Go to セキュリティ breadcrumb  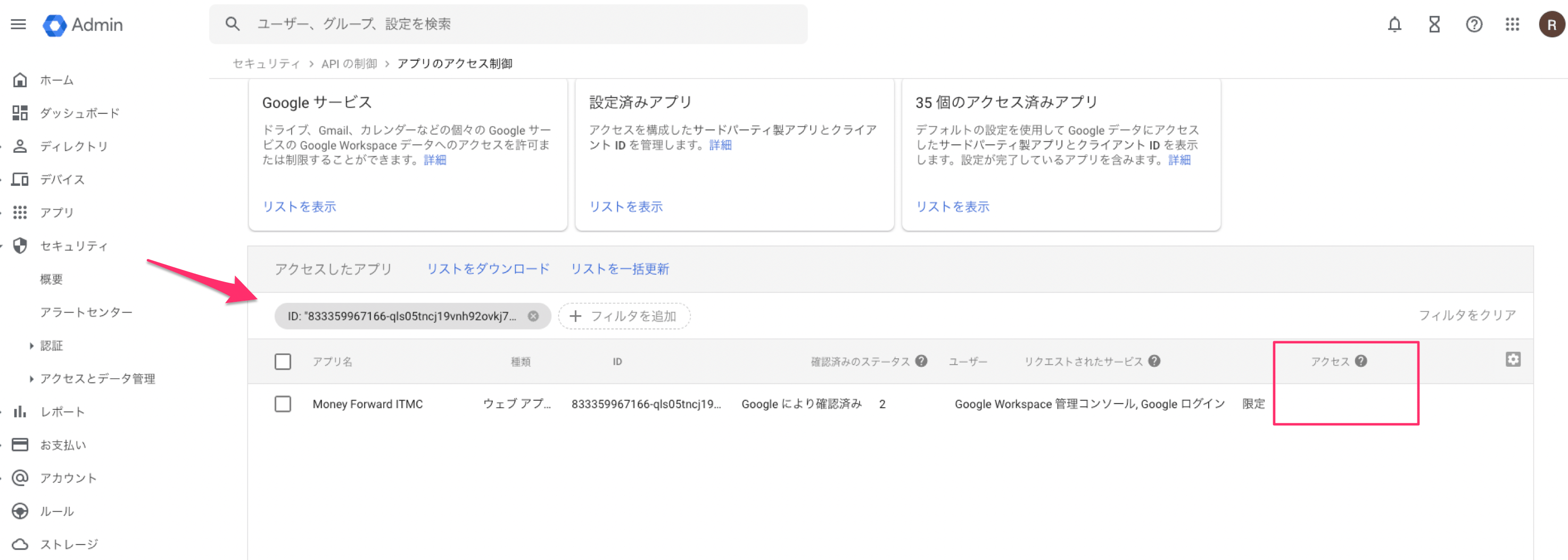tap(266, 63)
